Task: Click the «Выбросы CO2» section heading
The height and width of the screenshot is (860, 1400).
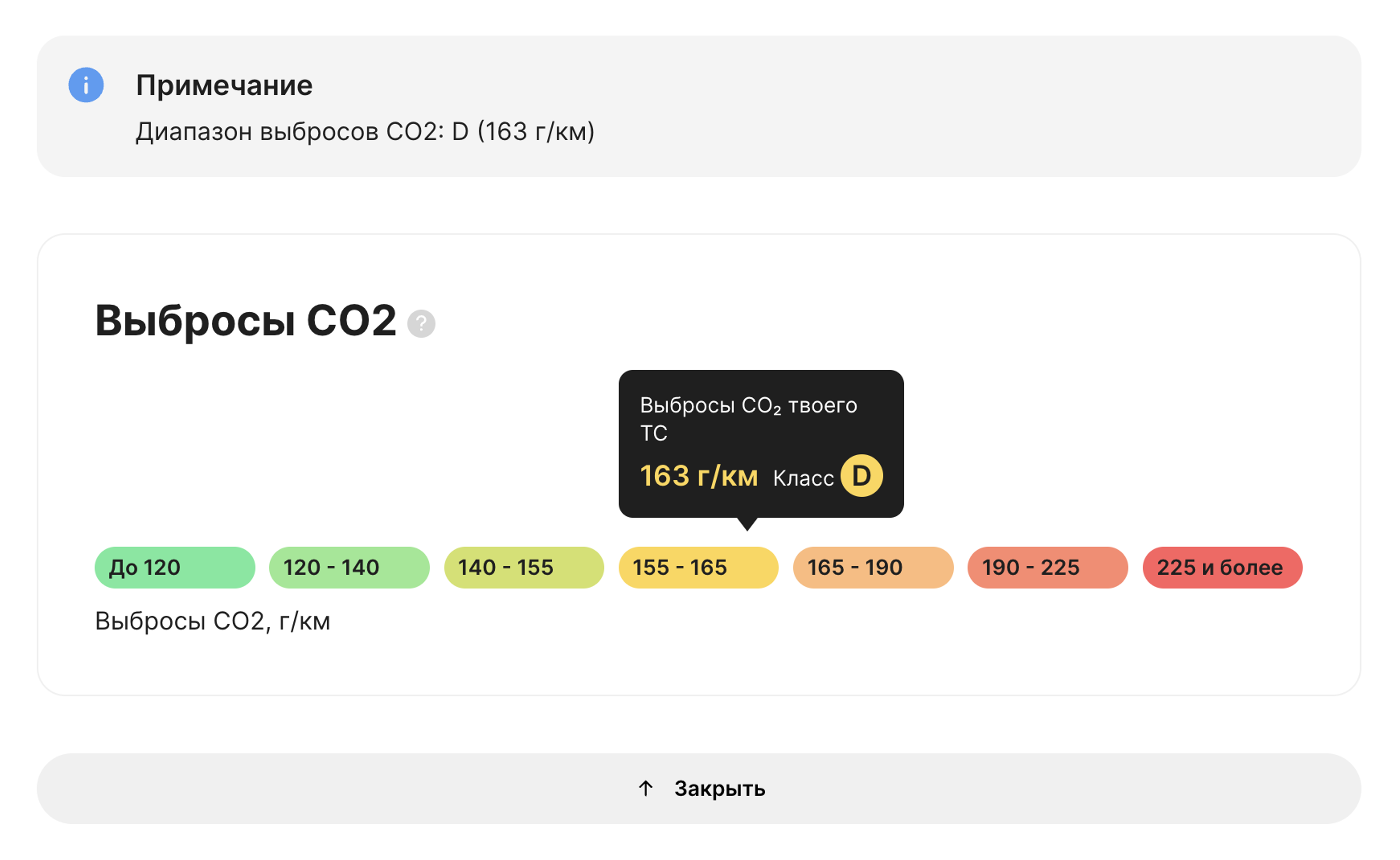Action: 245,321
